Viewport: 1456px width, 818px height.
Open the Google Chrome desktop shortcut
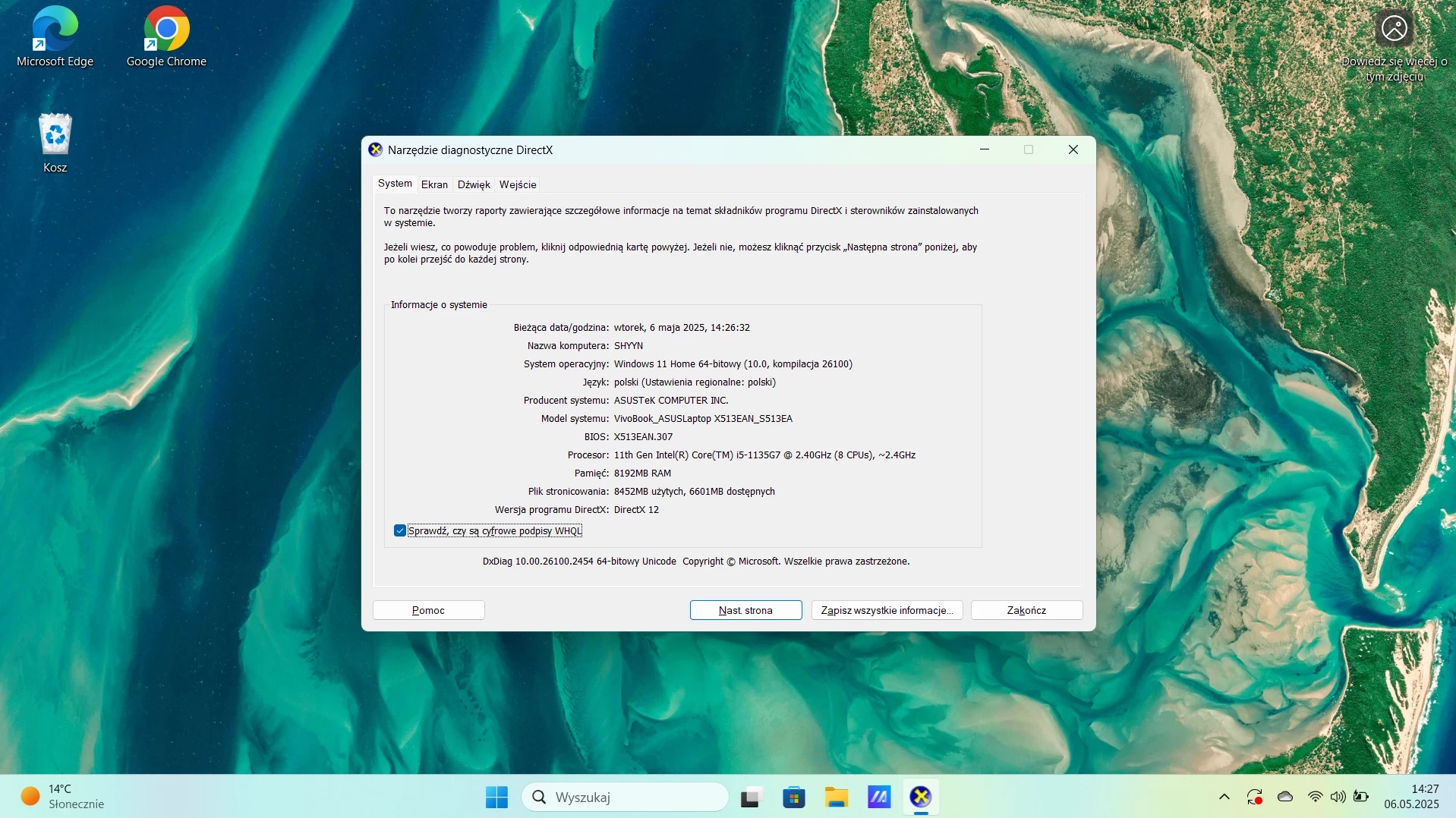[166, 36]
